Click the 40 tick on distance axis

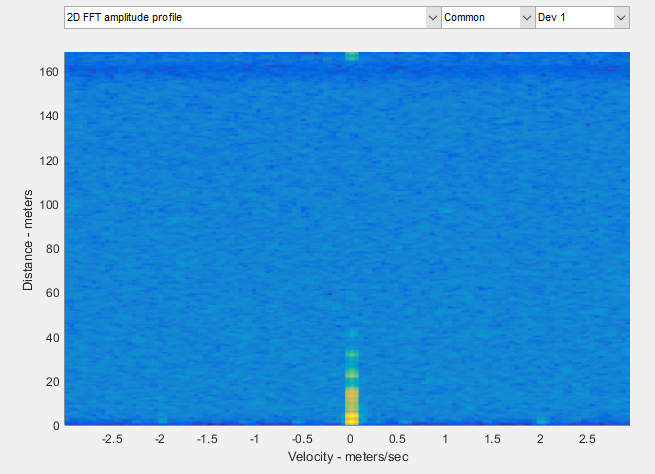coord(52,338)
